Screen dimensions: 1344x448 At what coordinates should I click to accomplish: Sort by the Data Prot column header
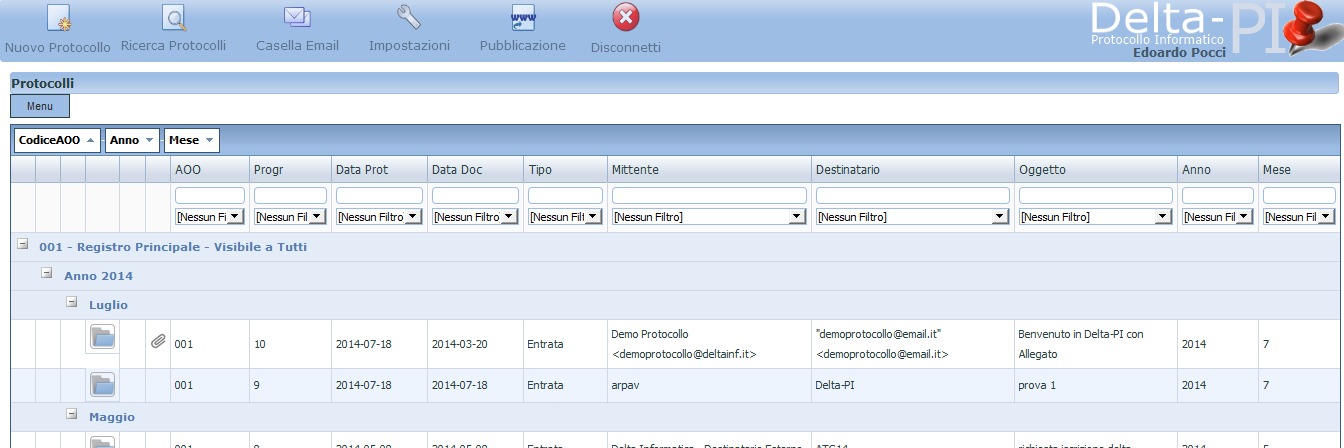pos(379,170)
